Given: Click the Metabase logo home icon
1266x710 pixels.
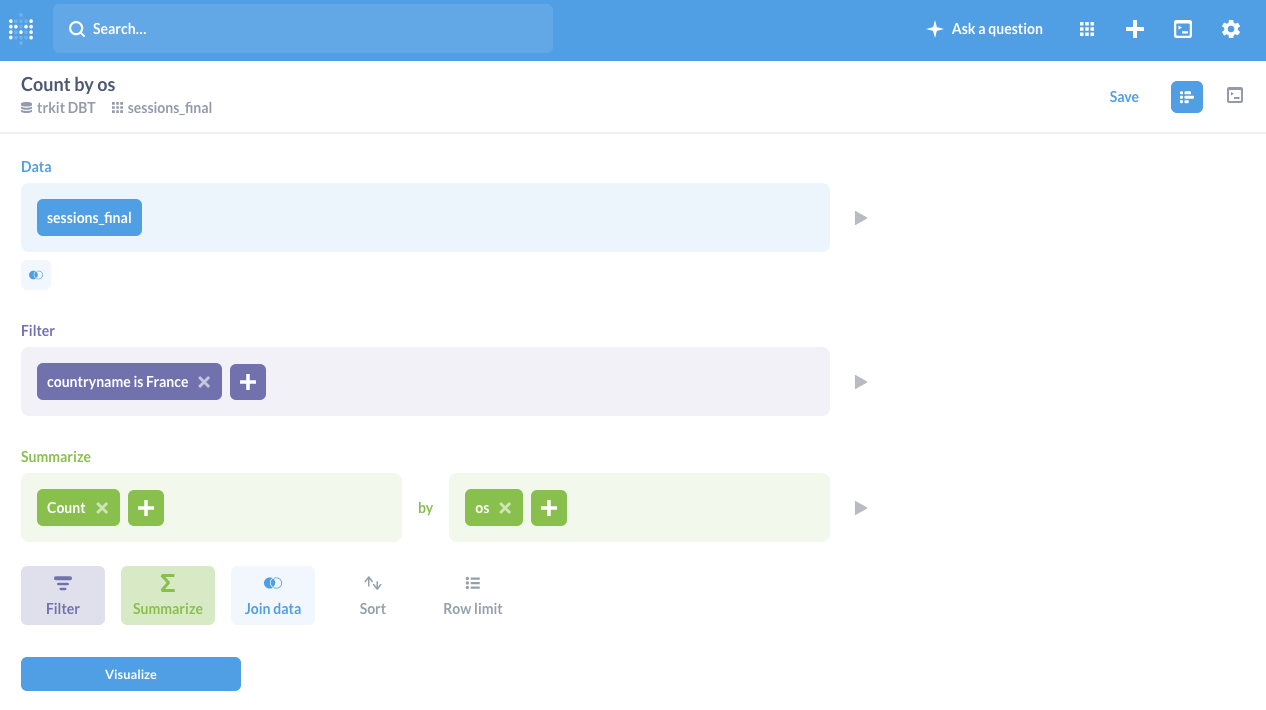Looking at the screenshot, I should click(21, 29).
